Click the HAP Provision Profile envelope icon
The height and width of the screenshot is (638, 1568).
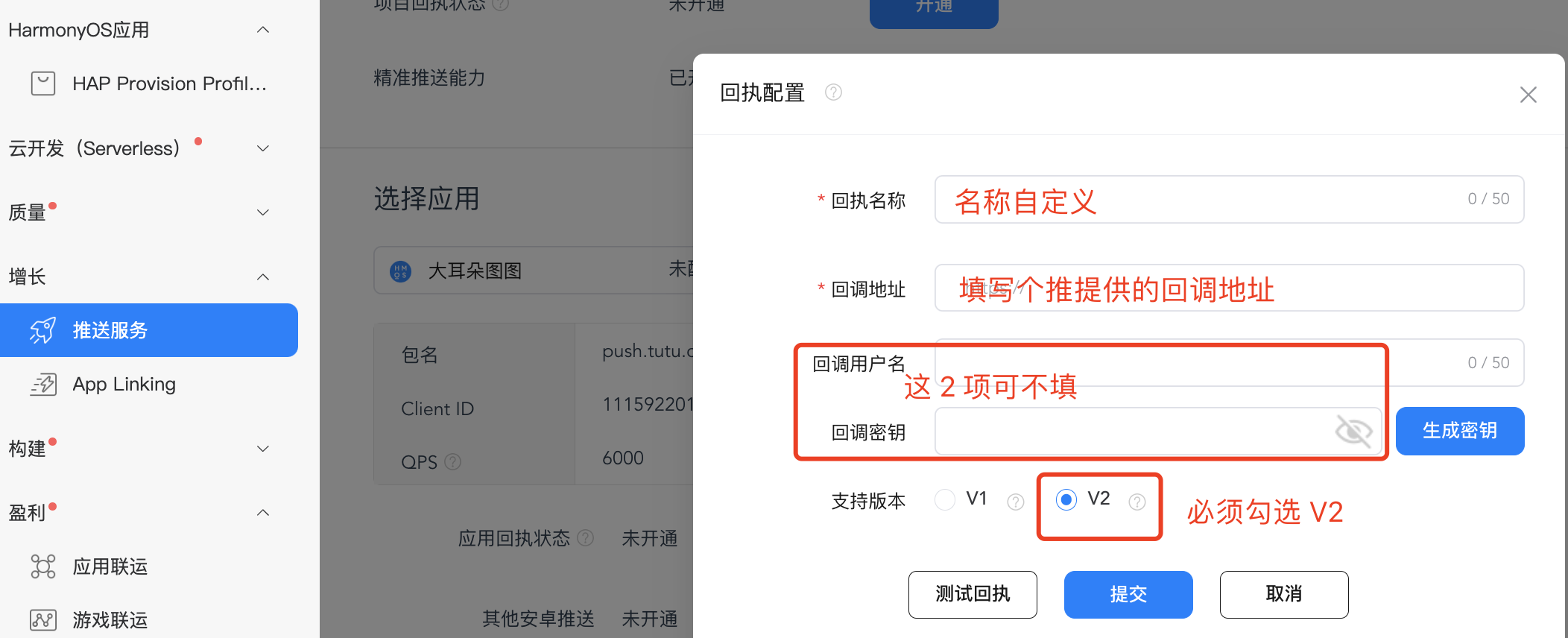point(43,83)
